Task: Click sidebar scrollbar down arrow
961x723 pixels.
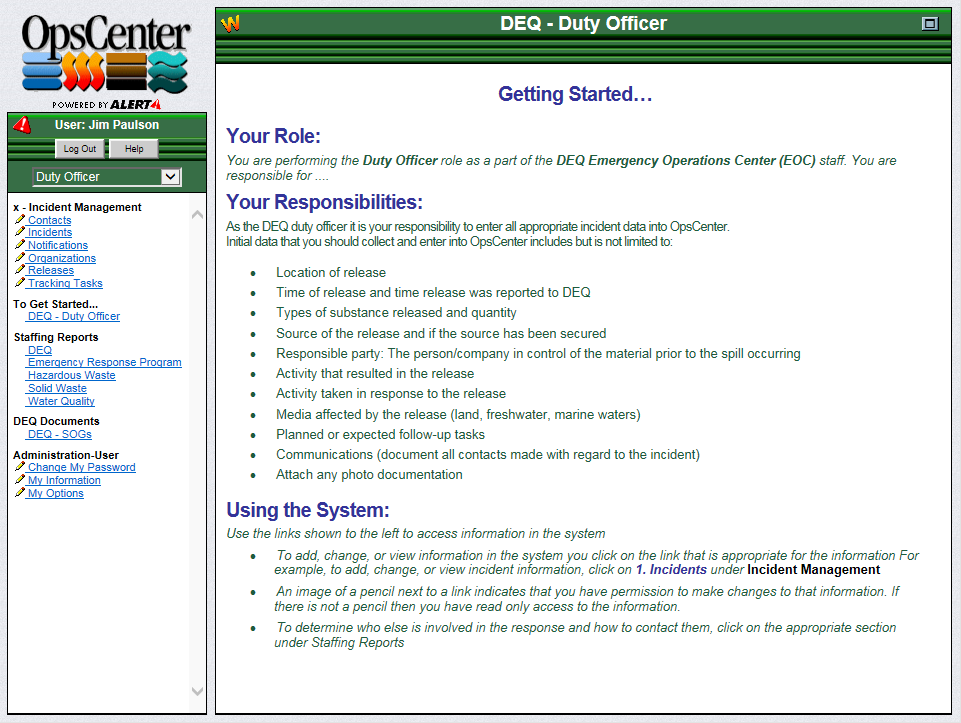Action: click(197, 691)
